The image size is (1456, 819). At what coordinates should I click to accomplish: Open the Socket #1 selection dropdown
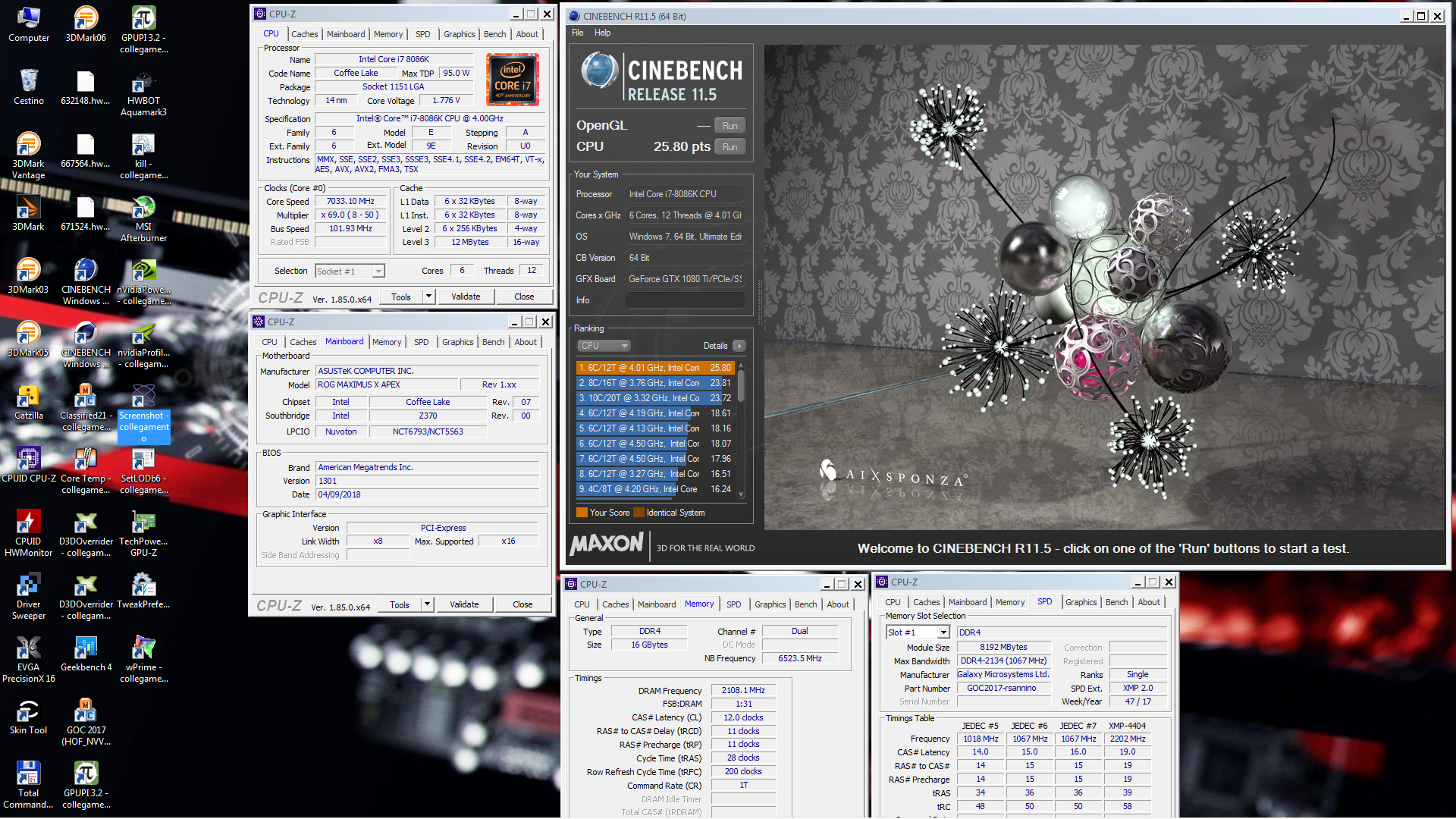[350, 271]
